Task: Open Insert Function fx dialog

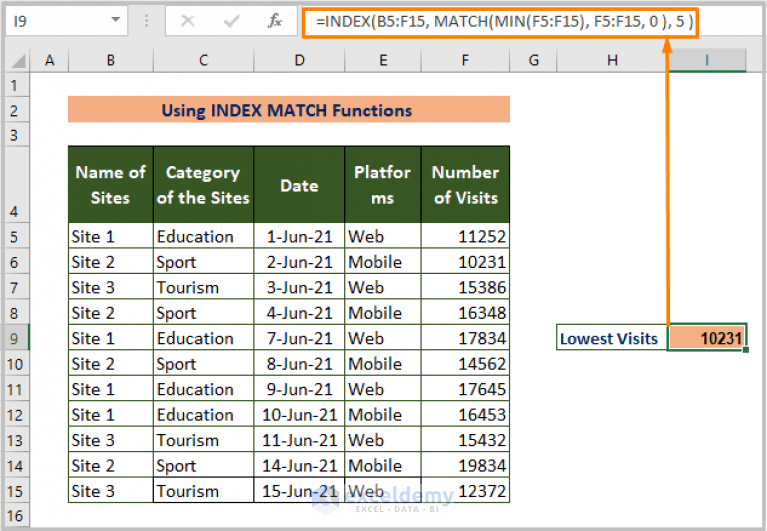Action: coord(275,21)
